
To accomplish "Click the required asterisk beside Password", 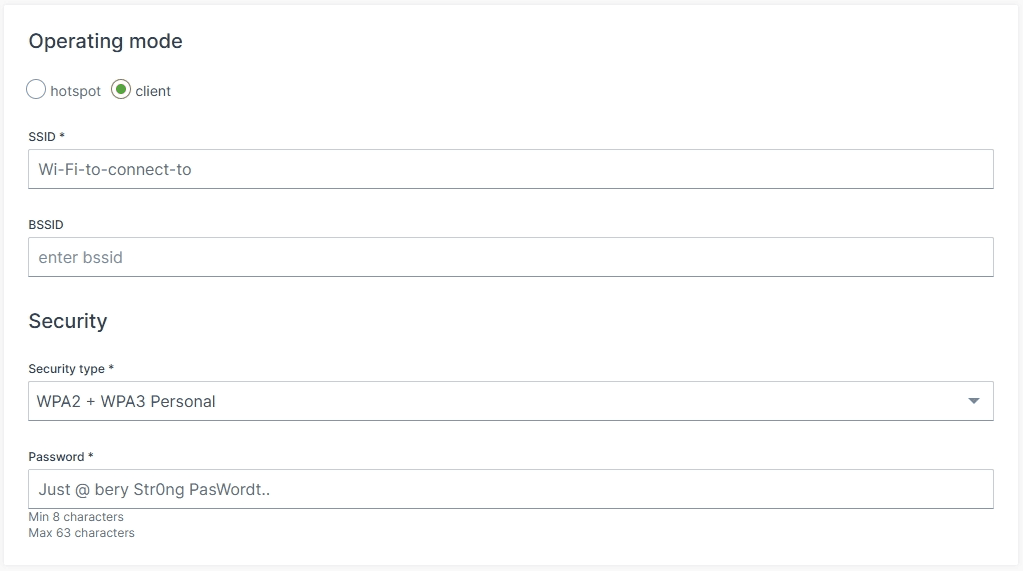I will pyautogui.click(x=91, y=456).
